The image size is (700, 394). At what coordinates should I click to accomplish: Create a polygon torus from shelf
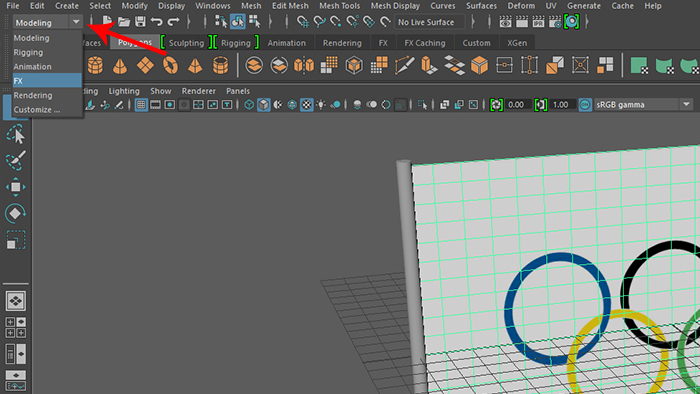click(x=170, y=66)
